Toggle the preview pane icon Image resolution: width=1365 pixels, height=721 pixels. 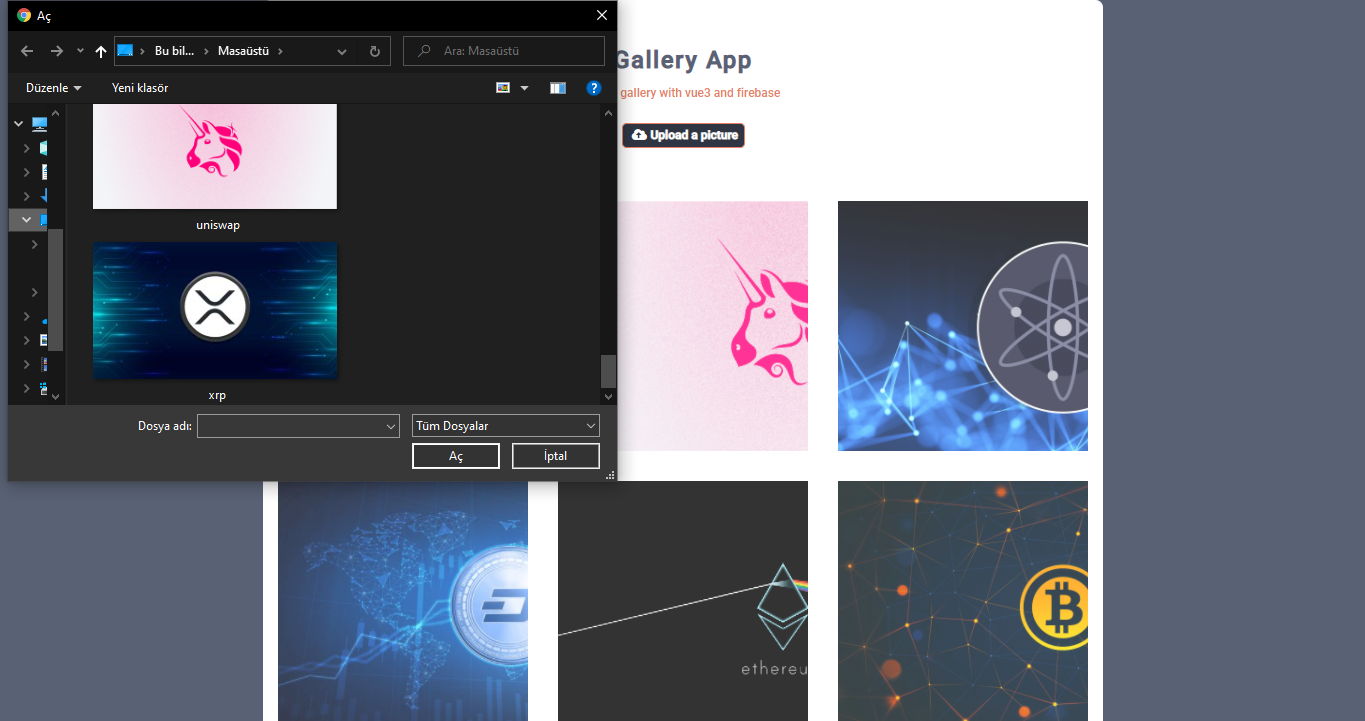[558, 88]
